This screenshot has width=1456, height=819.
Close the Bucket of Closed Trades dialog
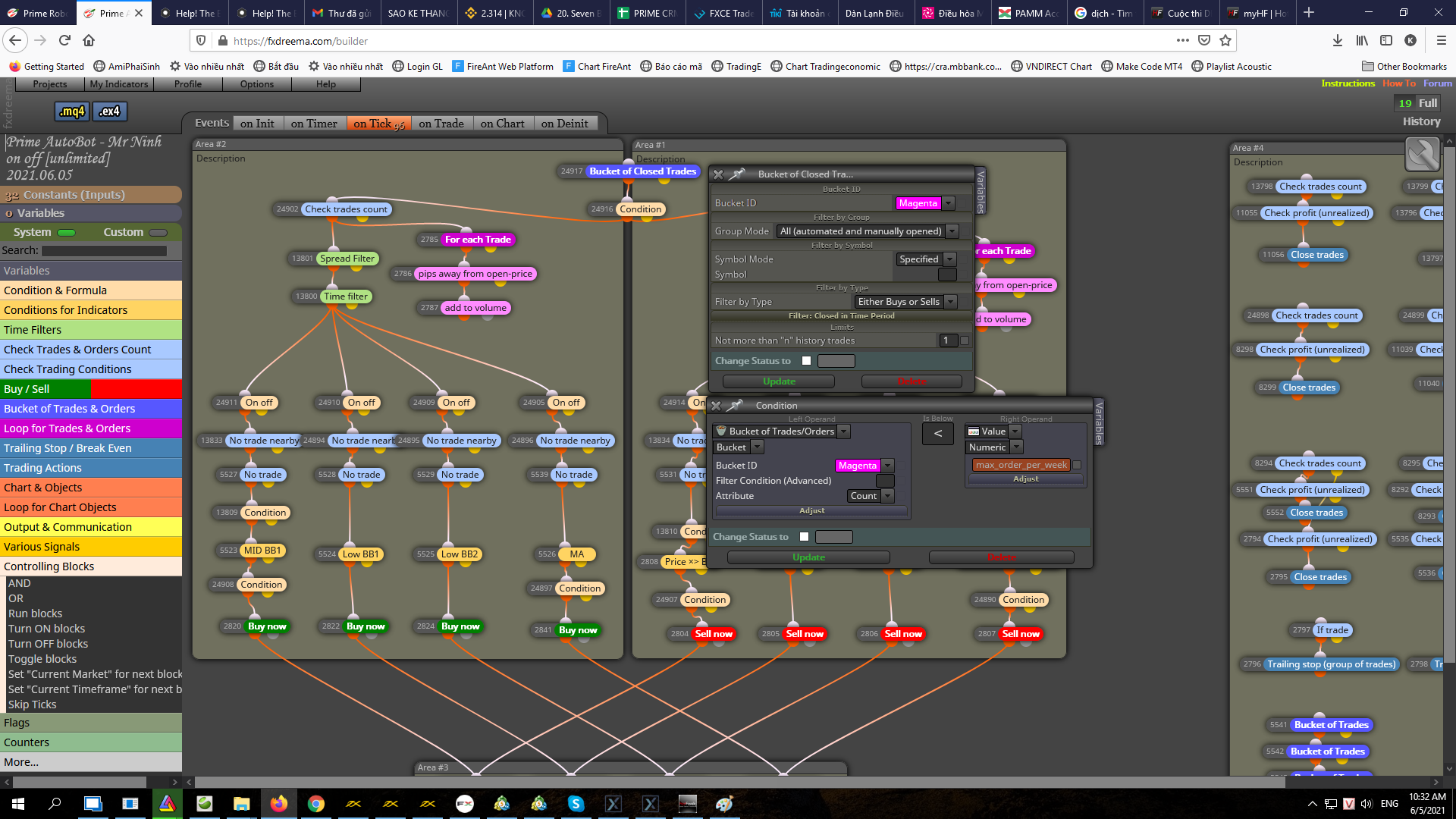[x=718, y=174]
